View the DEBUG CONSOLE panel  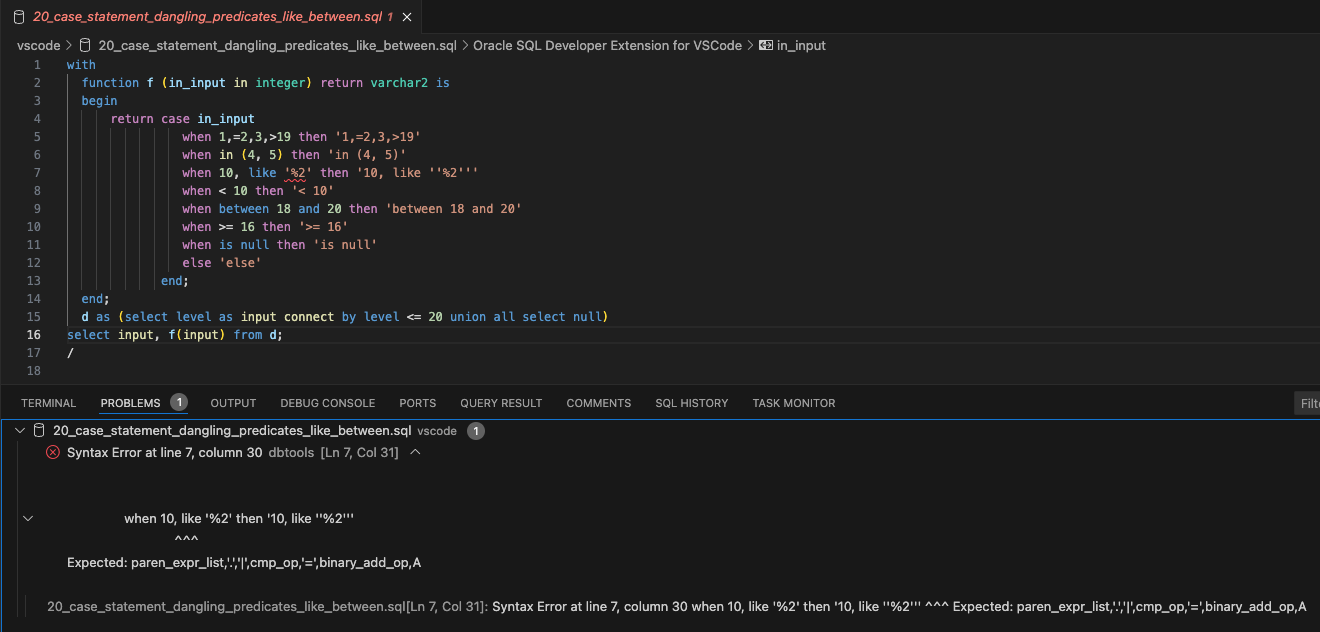tap(327, 403)
